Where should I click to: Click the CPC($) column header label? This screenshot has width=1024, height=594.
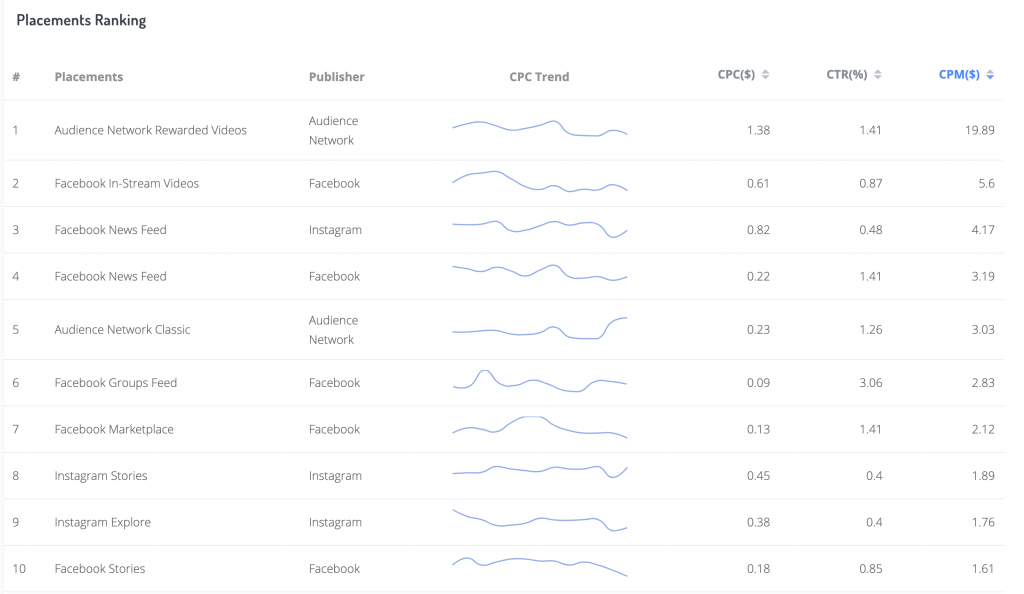pos(736,74)
